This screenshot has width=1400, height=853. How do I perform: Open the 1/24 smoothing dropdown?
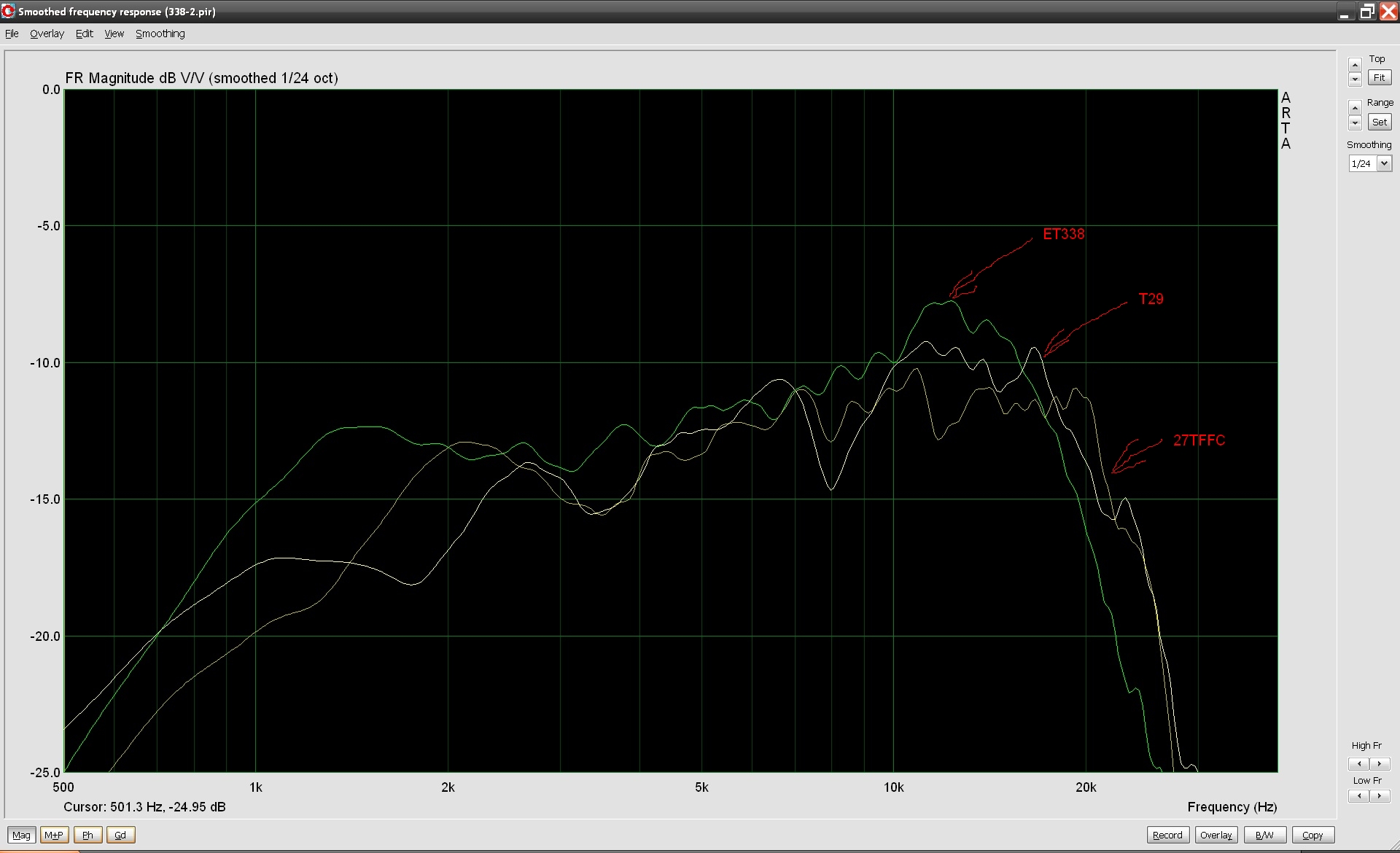coord(1384,163)
